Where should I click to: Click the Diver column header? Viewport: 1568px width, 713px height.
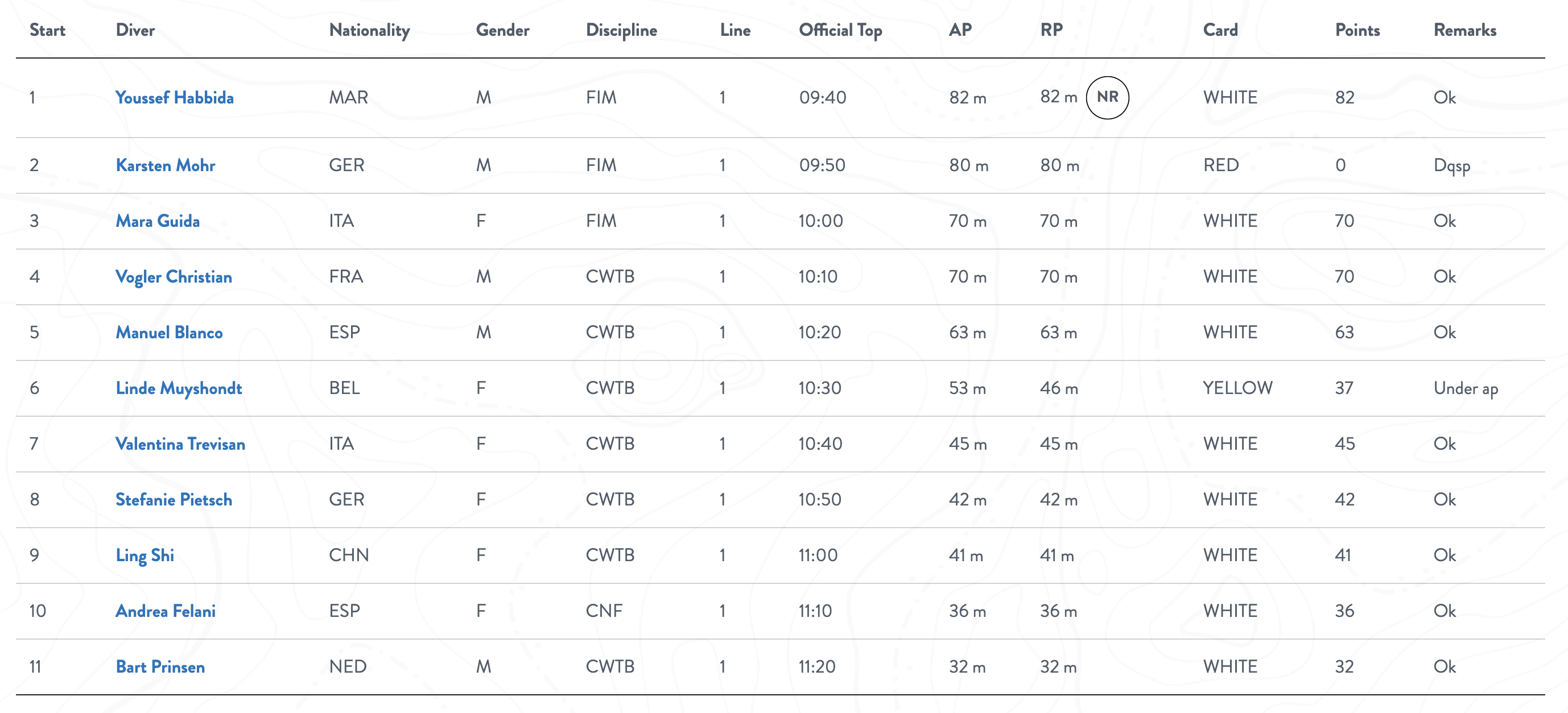pos(135,30)
